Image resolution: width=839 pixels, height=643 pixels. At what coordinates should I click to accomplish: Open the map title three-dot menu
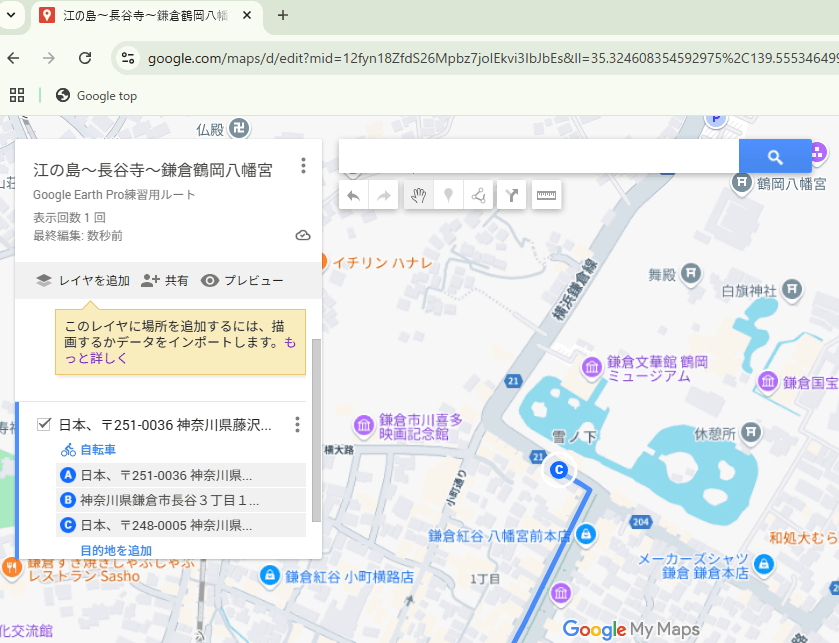[303, 166]
